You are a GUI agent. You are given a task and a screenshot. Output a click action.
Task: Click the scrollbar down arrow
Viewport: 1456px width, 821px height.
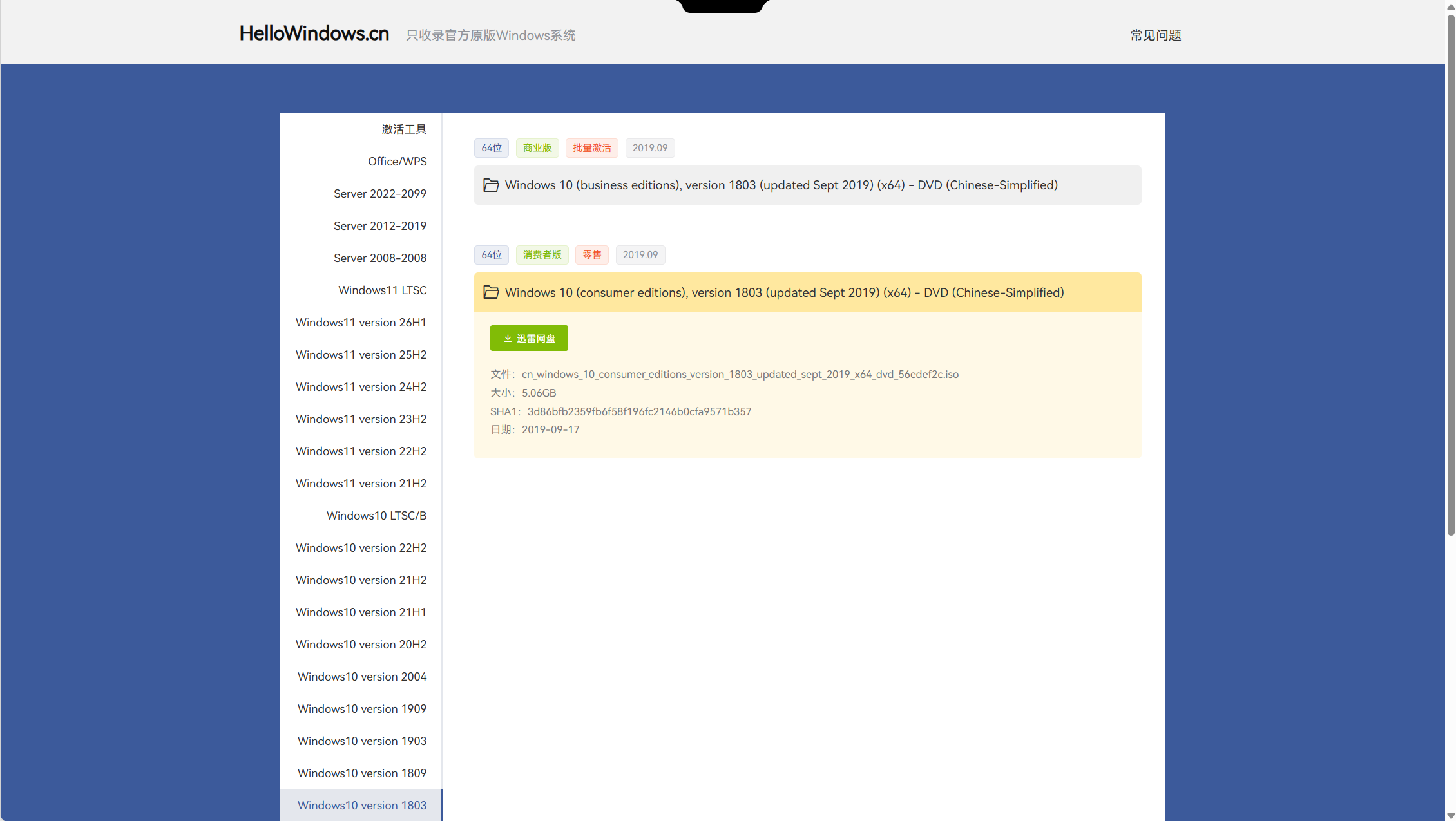(x=1451, y=815)
